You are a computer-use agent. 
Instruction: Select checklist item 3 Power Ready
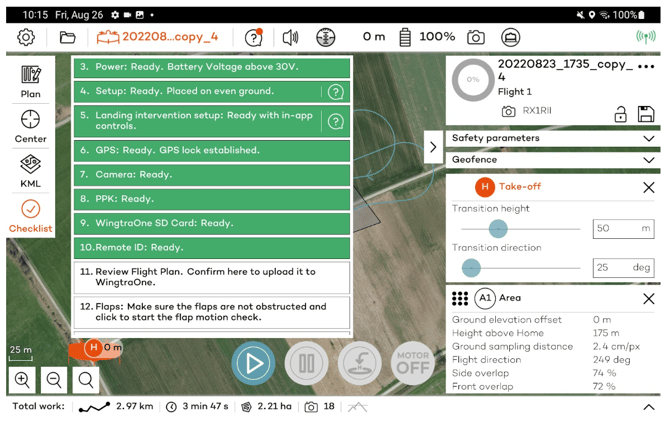[212, 67]
